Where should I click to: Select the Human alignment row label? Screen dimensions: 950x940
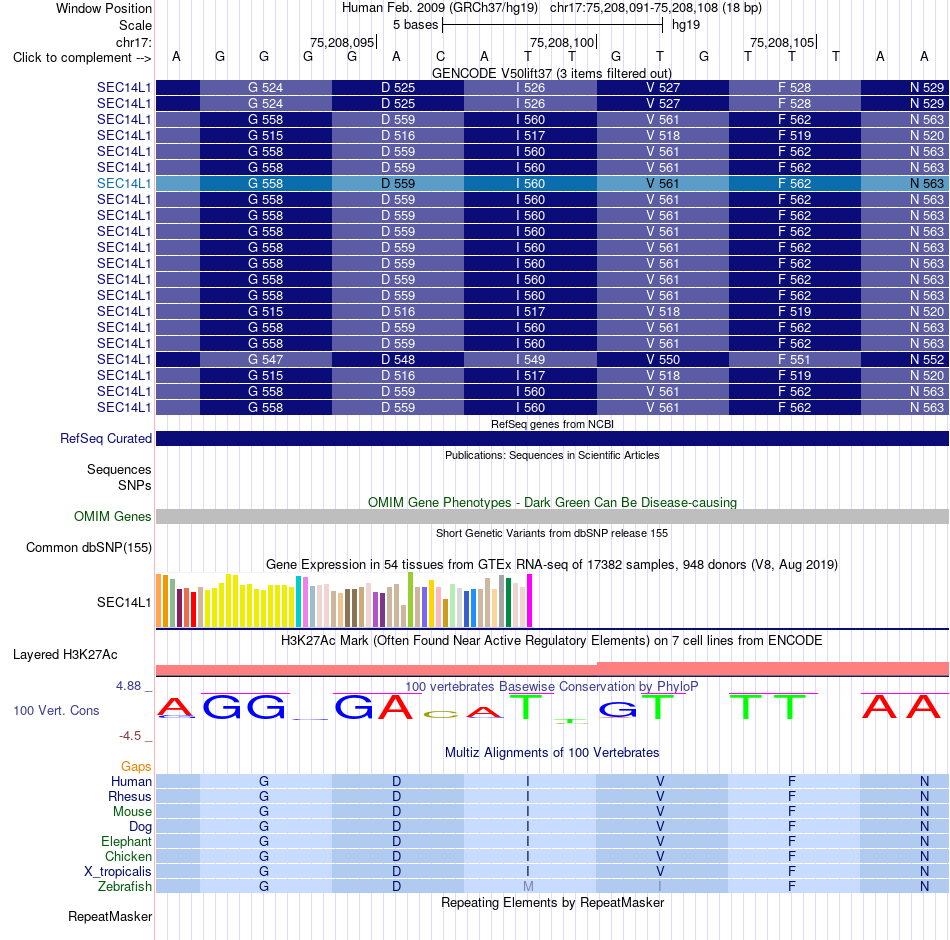coord(131,781)
